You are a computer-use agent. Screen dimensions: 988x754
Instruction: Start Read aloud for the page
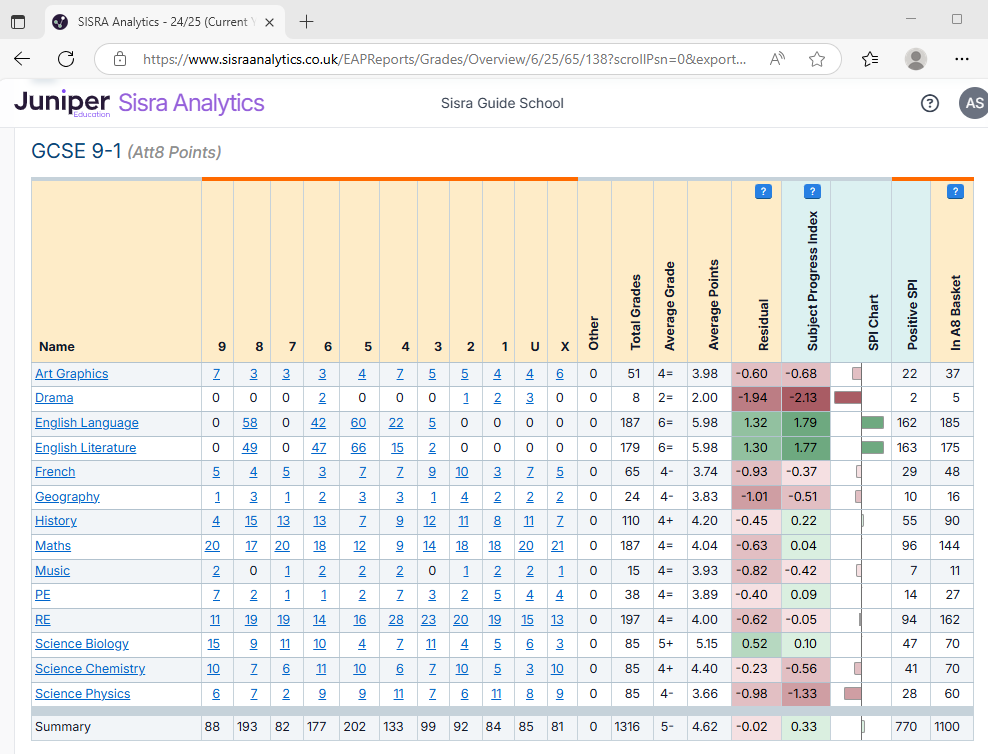(x=777, y=59)
